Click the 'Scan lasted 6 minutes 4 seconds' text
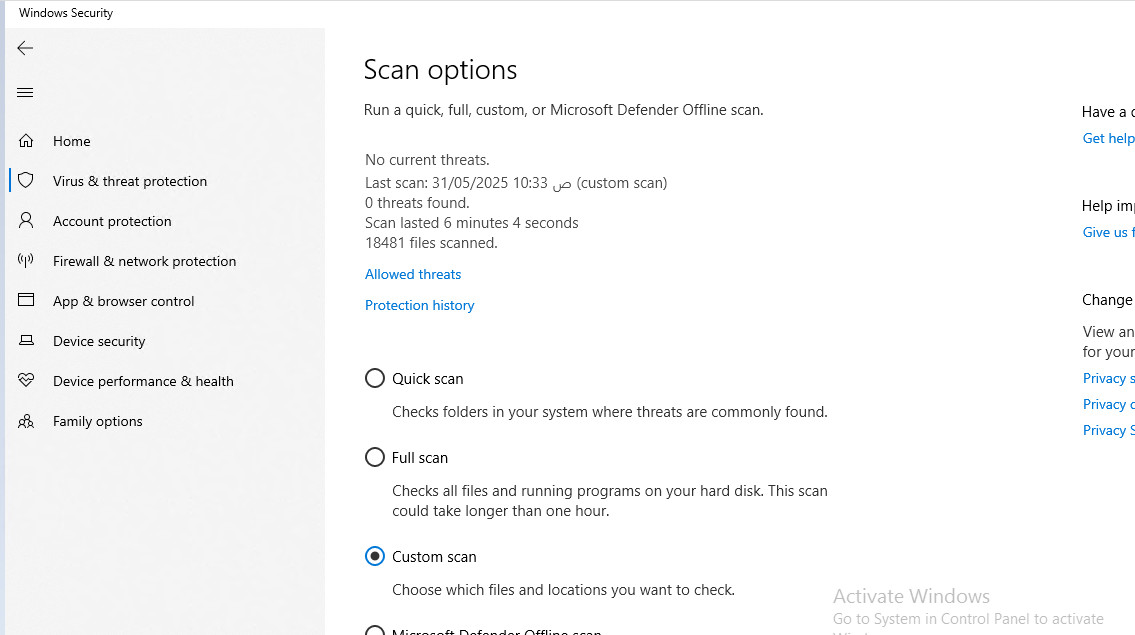Screen dimensions: 1135x635 [x=471, y=223]
